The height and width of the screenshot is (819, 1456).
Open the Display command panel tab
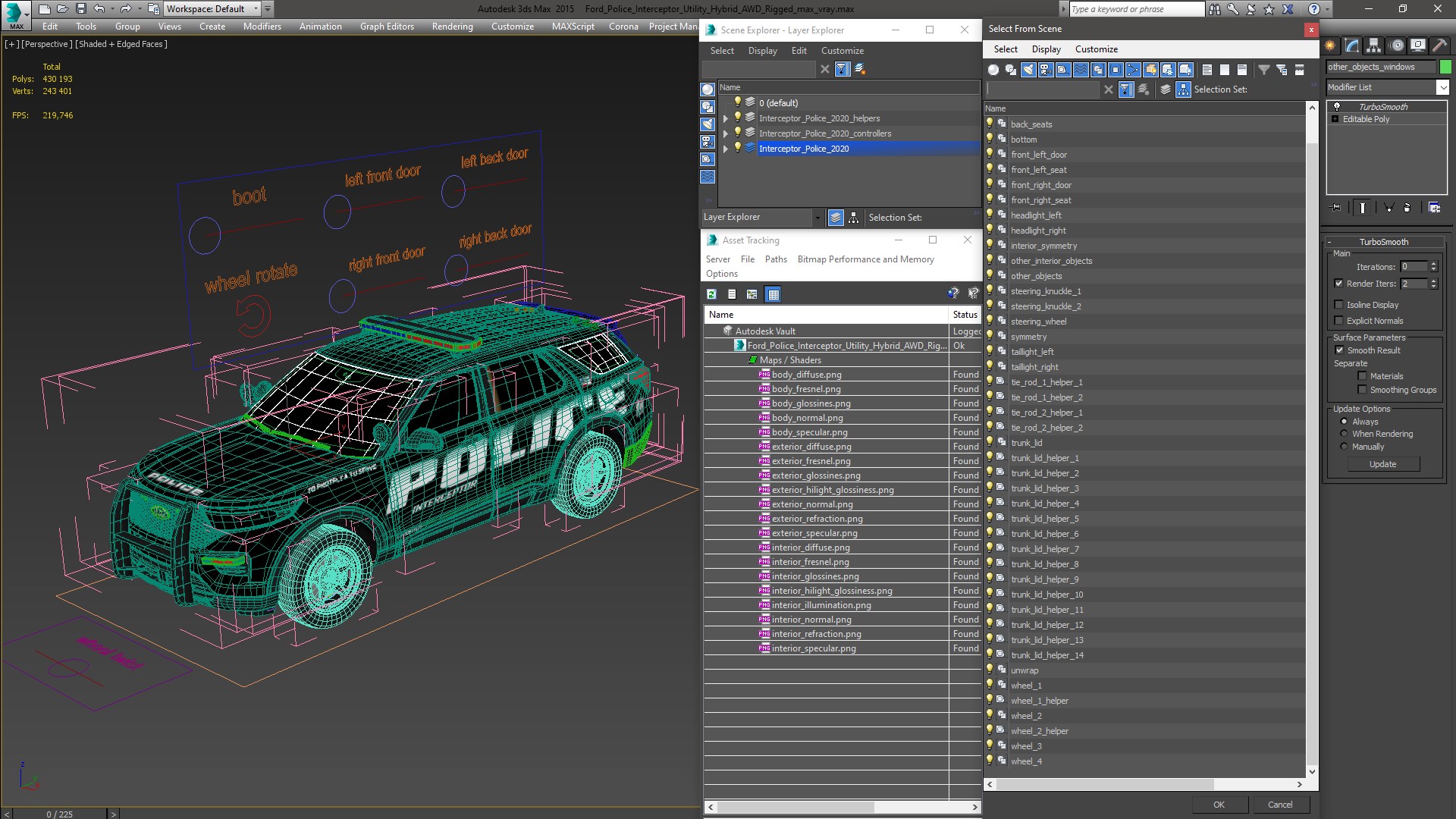click(1418, 45)
